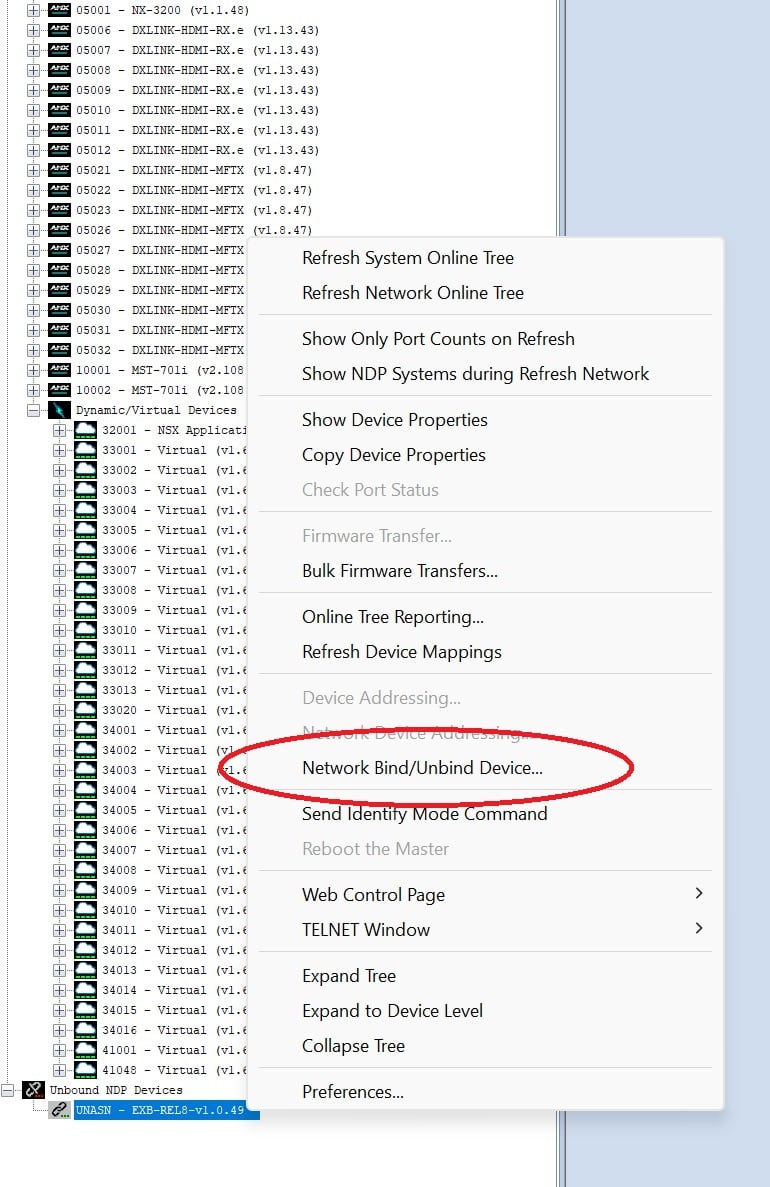Click the AMX icon for device 05001 NX-3200

click(x=59, y=10)
